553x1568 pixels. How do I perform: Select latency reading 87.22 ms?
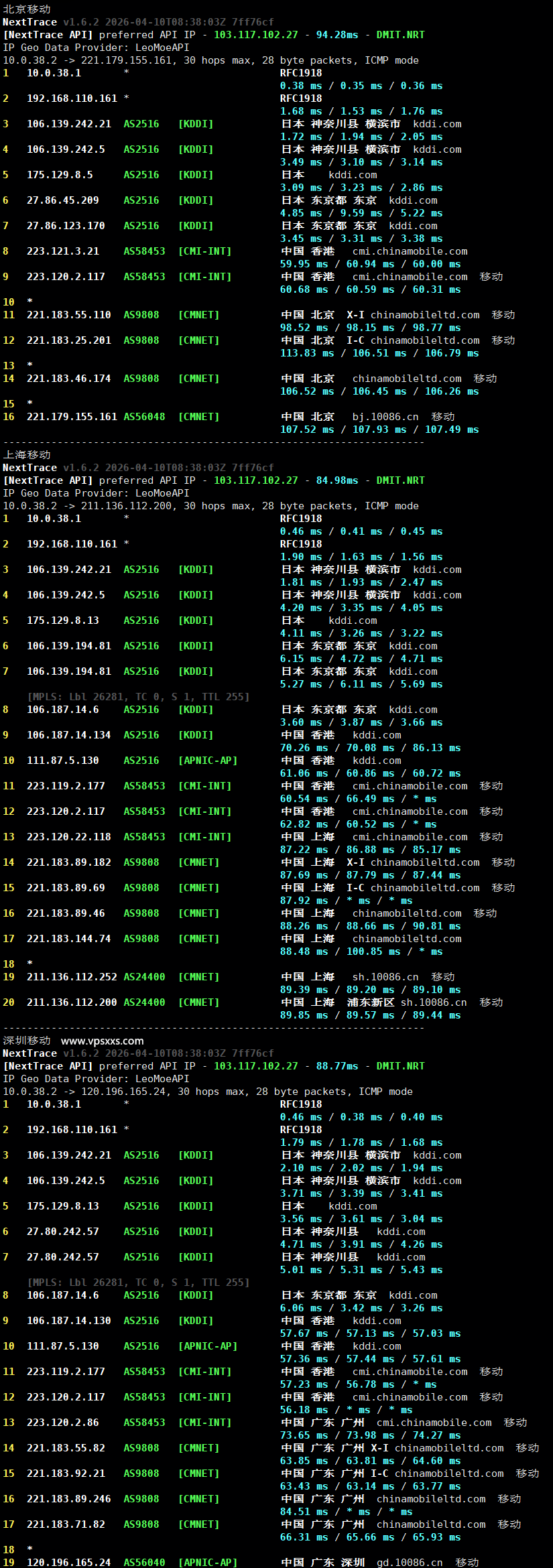tap(304, 850)
